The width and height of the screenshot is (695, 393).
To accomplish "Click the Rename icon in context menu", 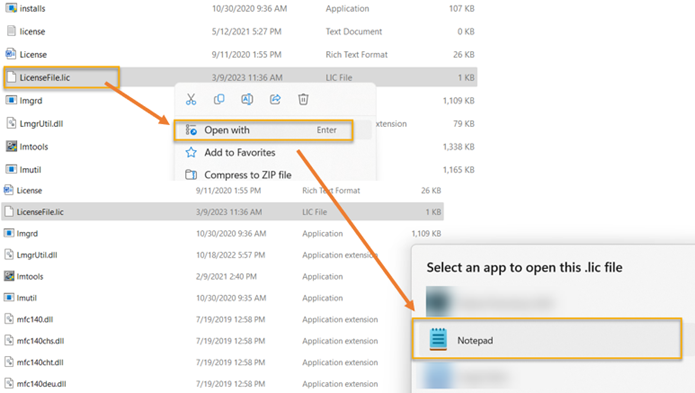I will point(247,99).
